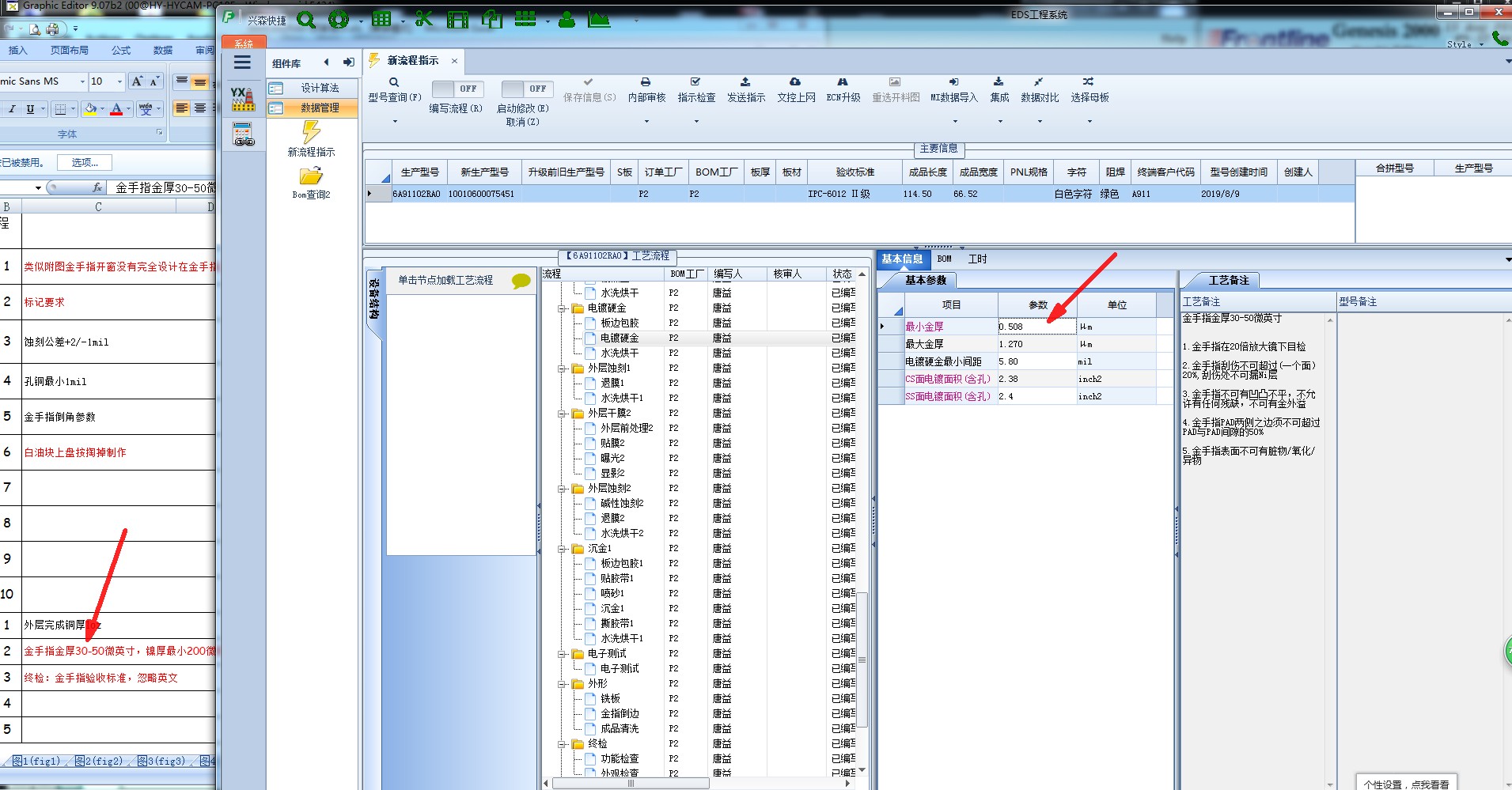Viewport: 1512px width, 790px height.
Task: Launch 新流程指示 lightning shortcut in component library
Action: (311, 138)
